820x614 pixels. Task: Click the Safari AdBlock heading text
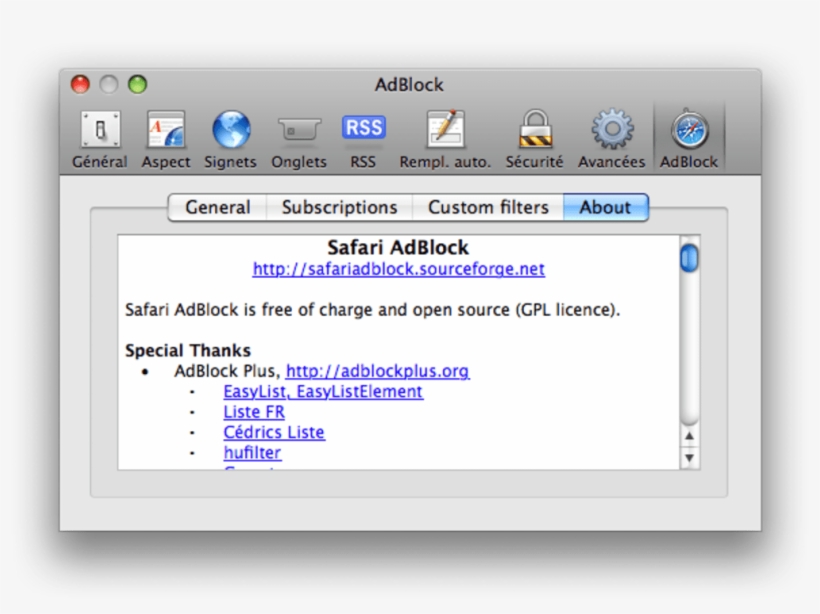click(398, 247)
